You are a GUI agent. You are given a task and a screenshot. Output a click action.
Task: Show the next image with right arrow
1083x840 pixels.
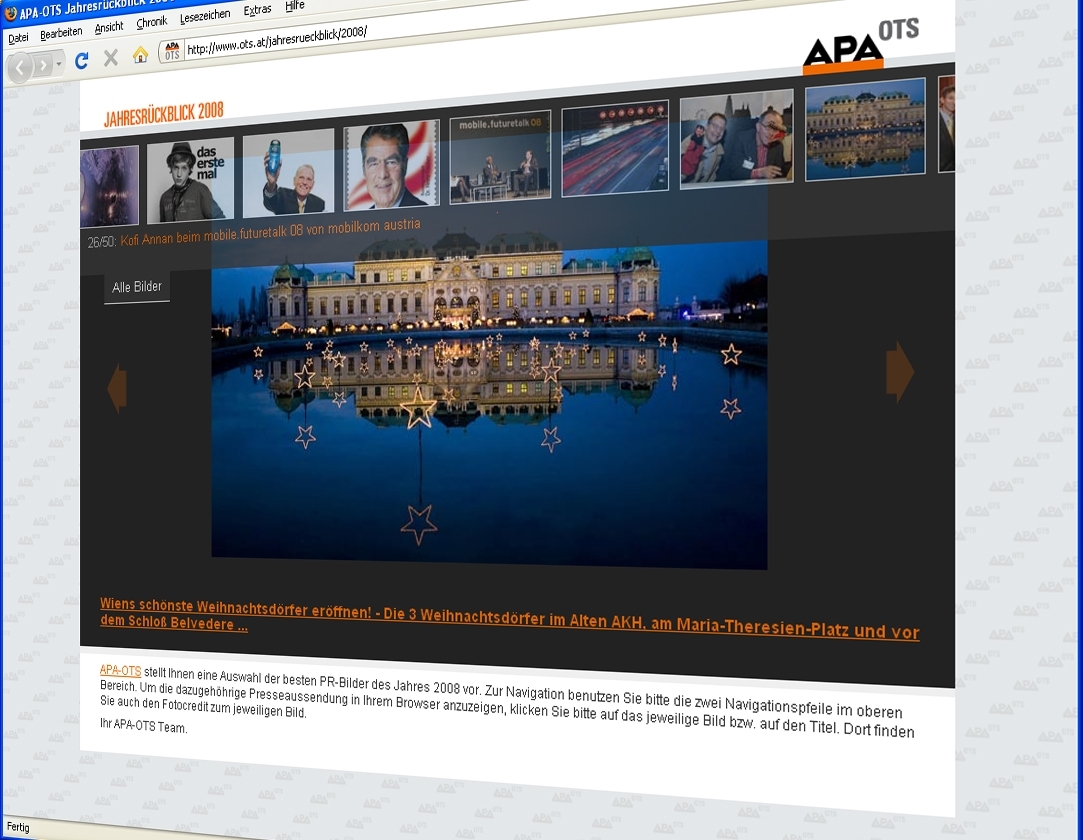click(x=899, y=372)
